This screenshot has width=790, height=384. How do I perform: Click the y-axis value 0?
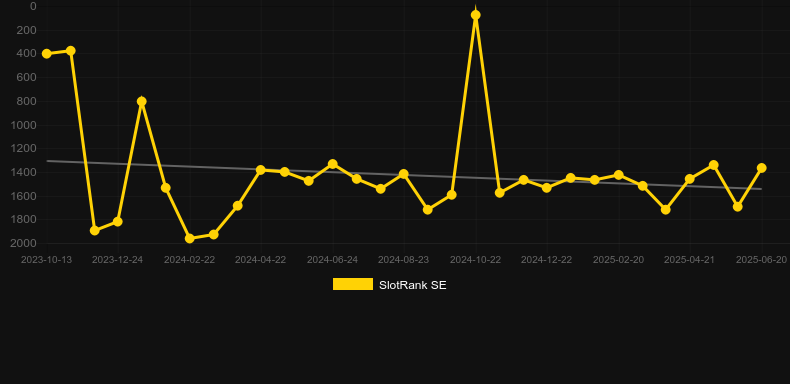point(33,6)
